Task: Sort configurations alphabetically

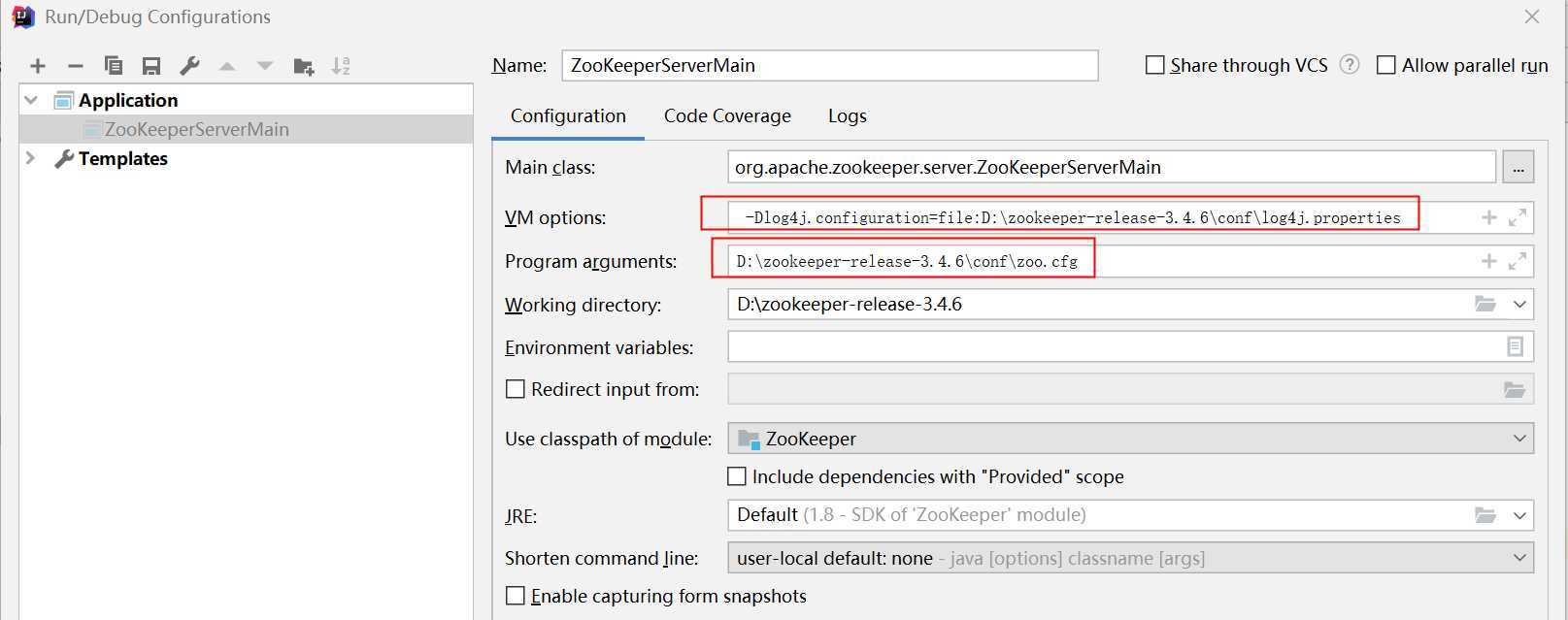Action: [x=341, y=66]
